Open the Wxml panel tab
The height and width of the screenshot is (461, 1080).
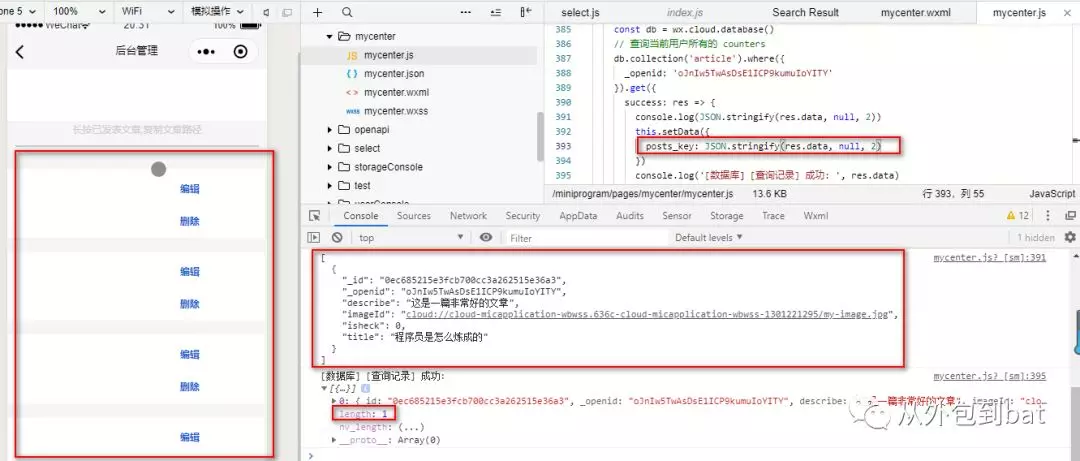click(x=816, y=216)
